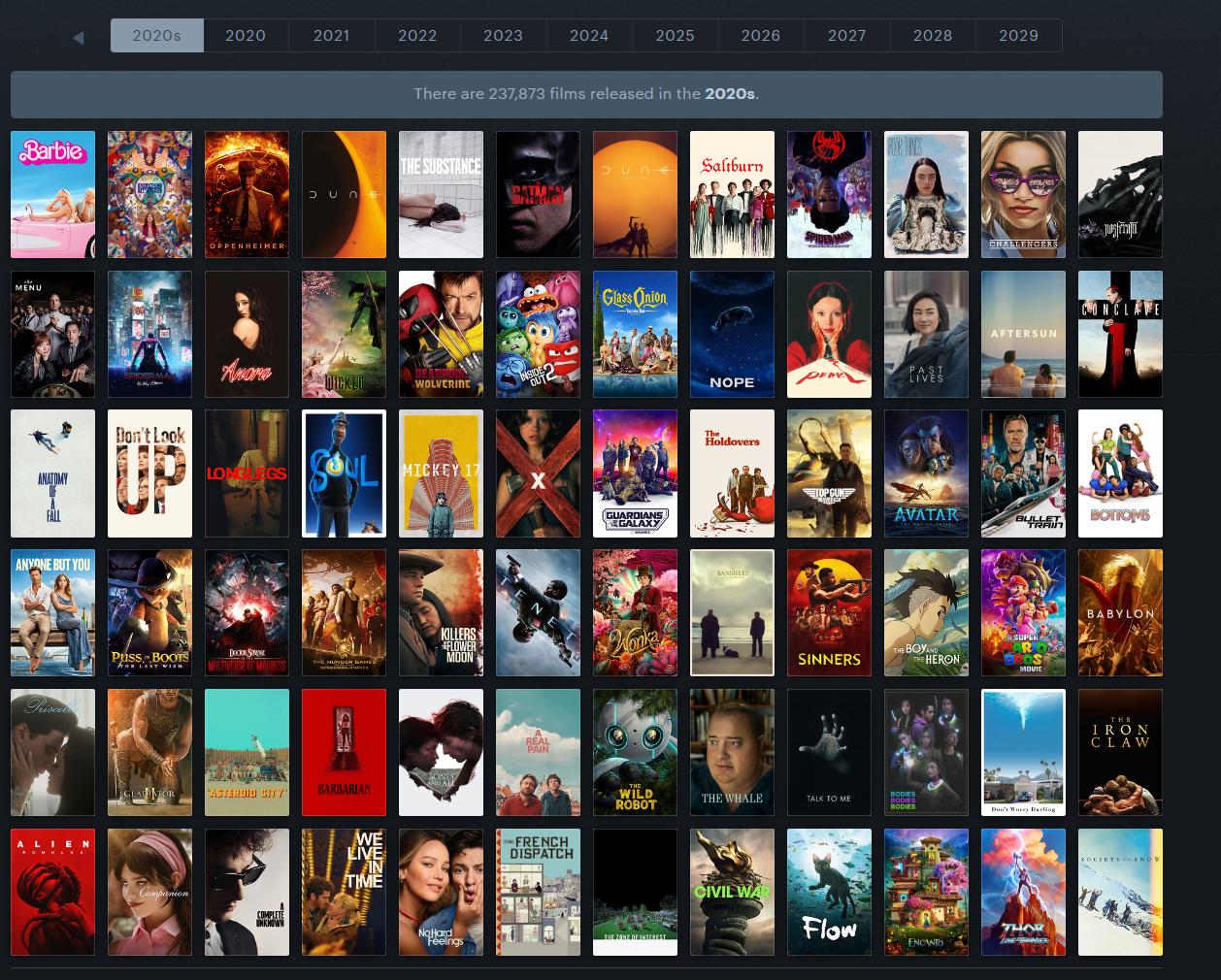1221x980 pixels.
Task: Open the Tenet poster
Action: pyautogui.click(x=539, y=613)
